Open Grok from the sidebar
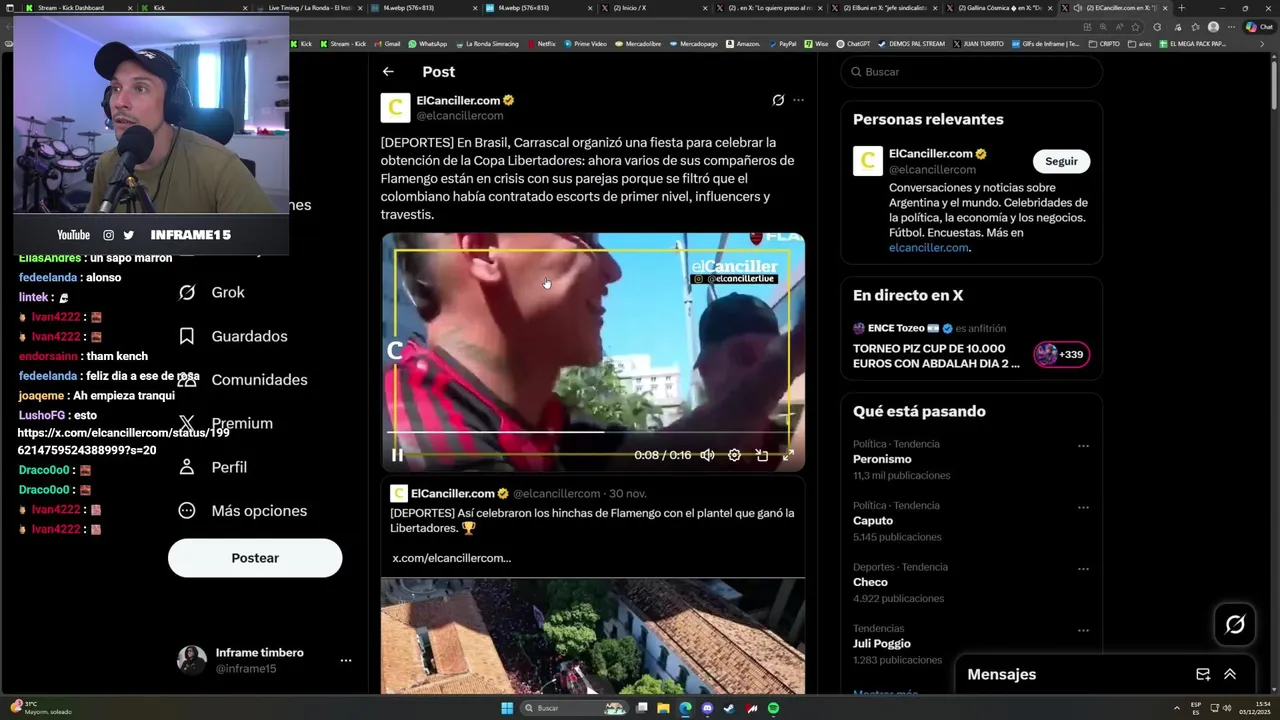This screenshot has height=720, width=1280. (212, 292)
